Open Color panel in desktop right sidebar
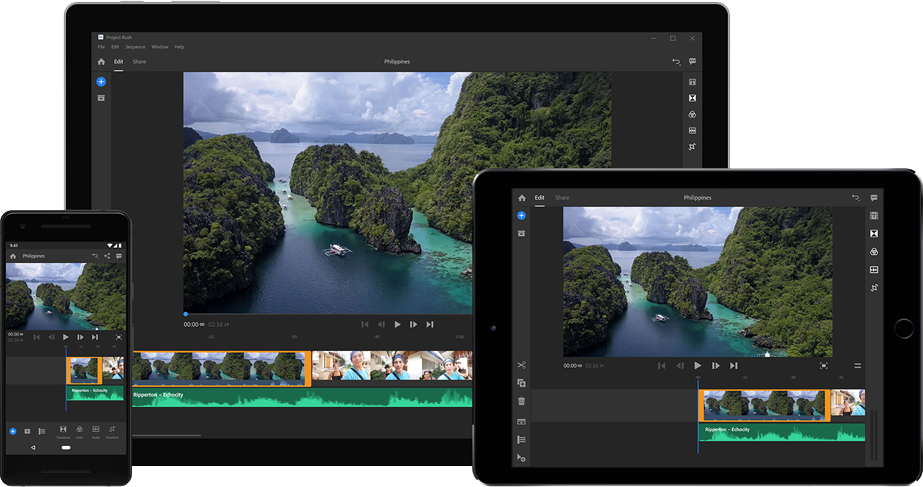923x487 pixels. pyautogui.click(x=692, y=114)
